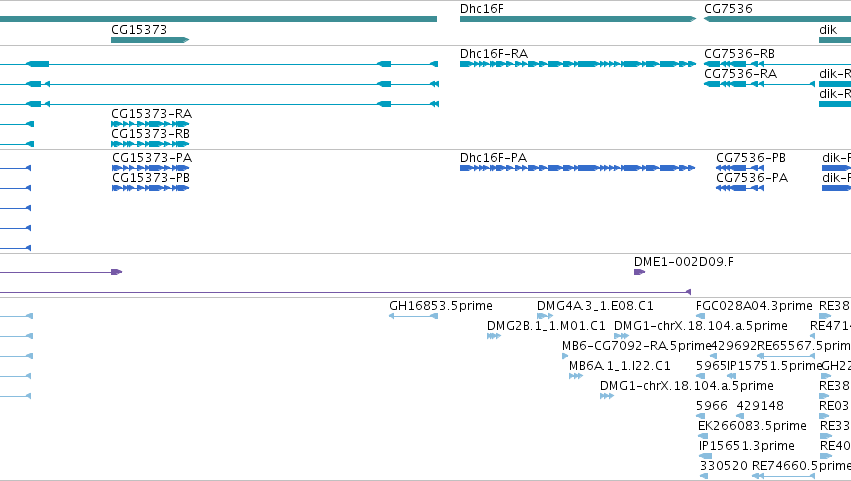Click the CG15373 gene label
Screen dimensions: 851x481
tap(139, 30)
